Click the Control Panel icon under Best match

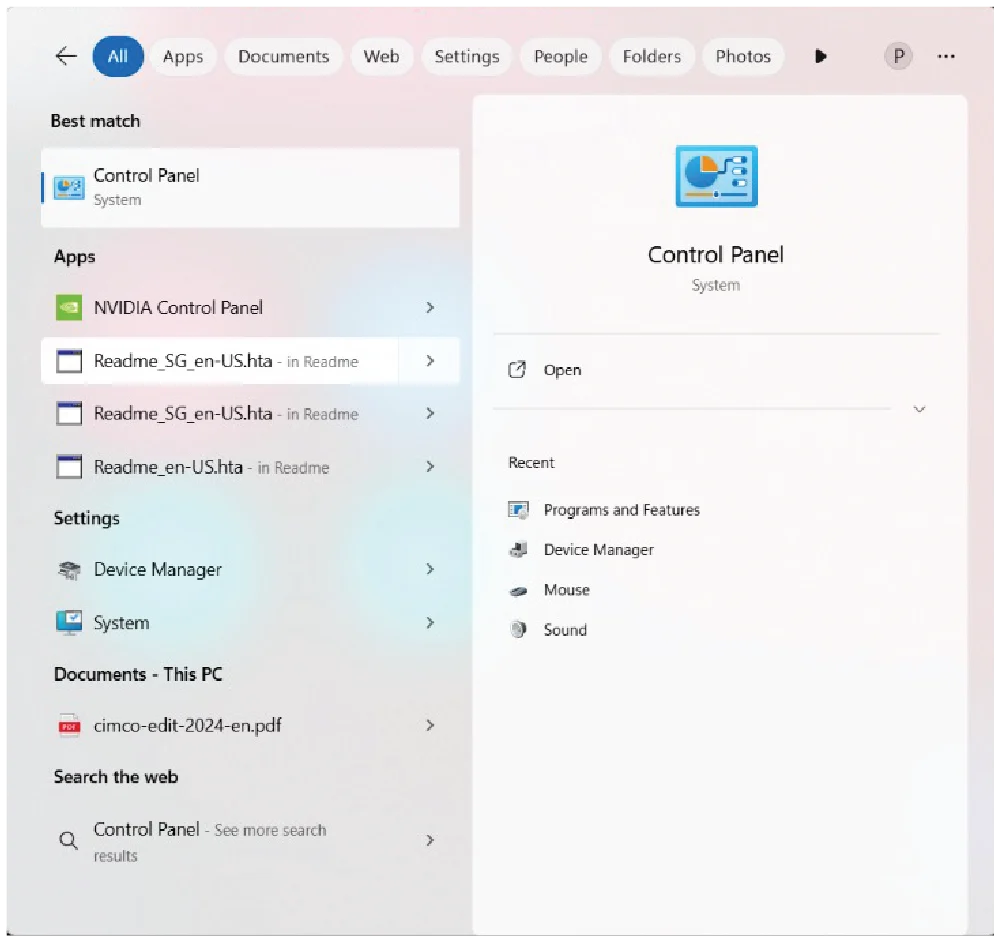pos(69,188)
